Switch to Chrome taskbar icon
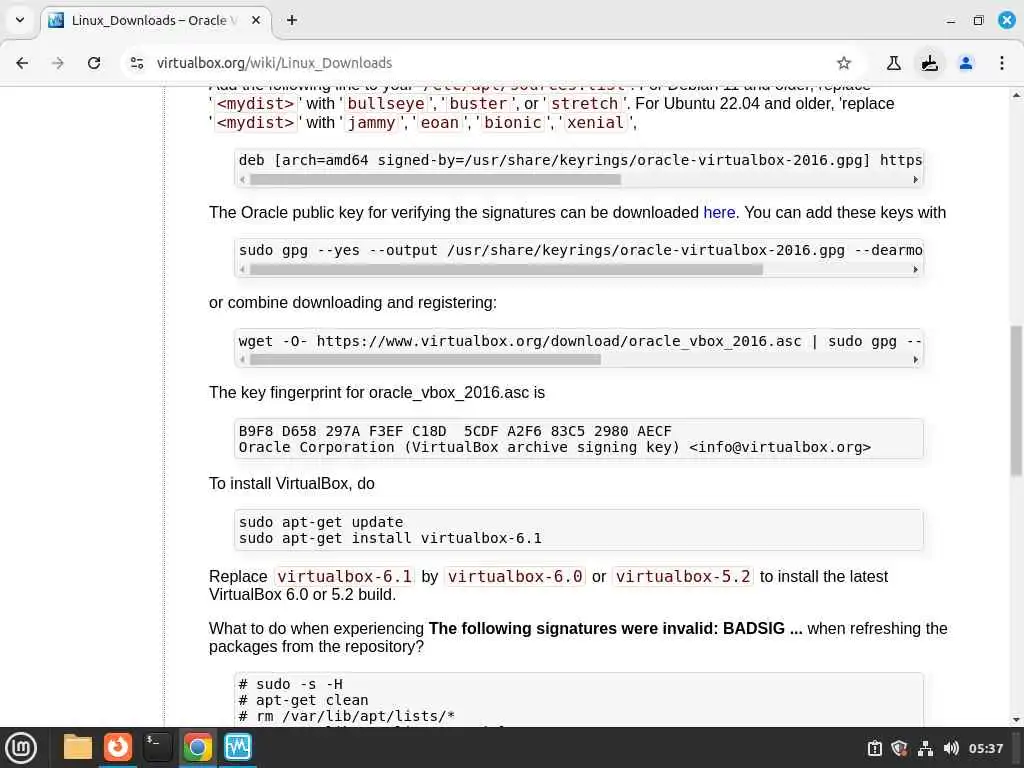Image resolution: width=1024 pixels, height=768 pixels. pos(198,748)
